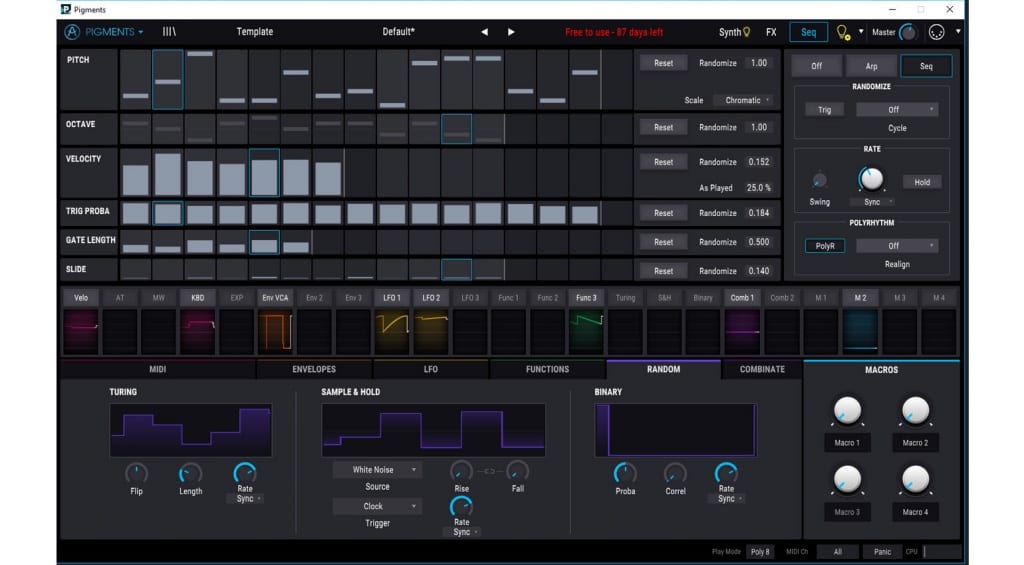Image resolution: width=1024 pixels, height=565 pixels.
Task: Open the Seq view in the header
Action: (x=808, y=32)
